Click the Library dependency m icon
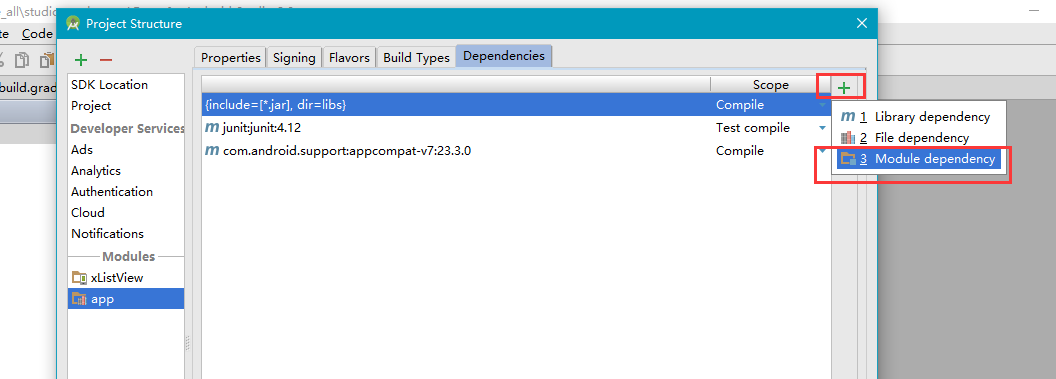This screenshot has width=1056, height=379. [848, 116]
